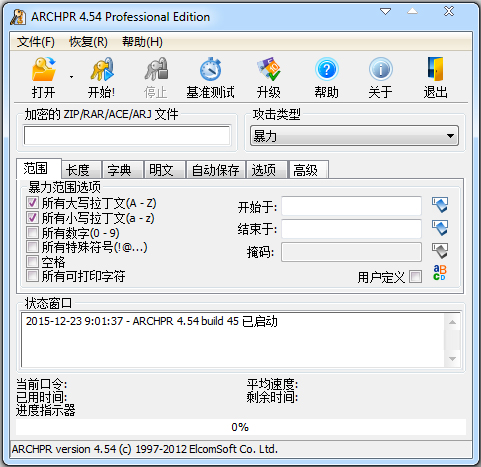This screenshot has height=467, width=481.
Task: Run the 基准测试 benchmark stopwatch icon
Action: tap(210, 69)
